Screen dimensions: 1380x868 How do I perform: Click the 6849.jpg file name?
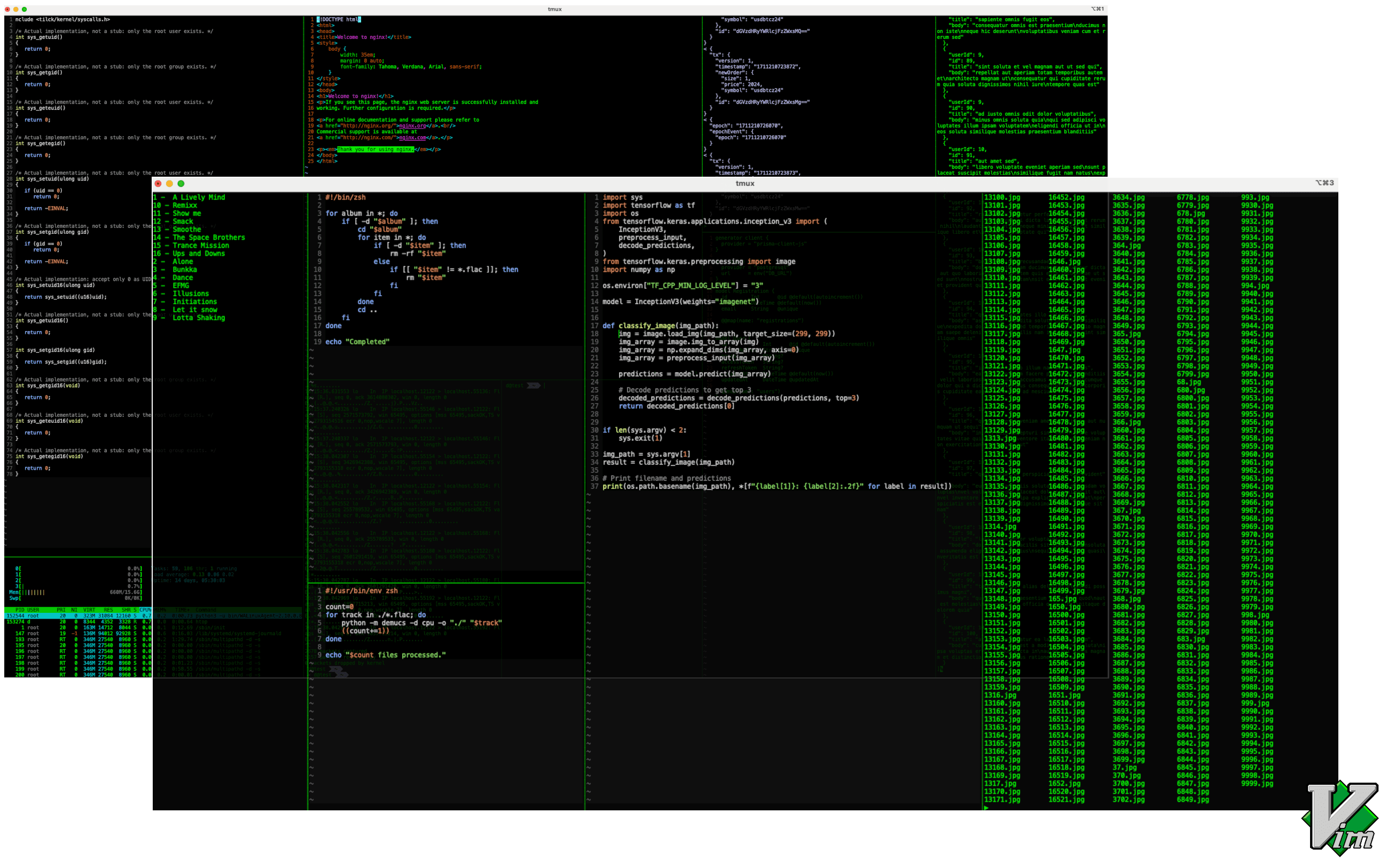[x=1193, y=799]
